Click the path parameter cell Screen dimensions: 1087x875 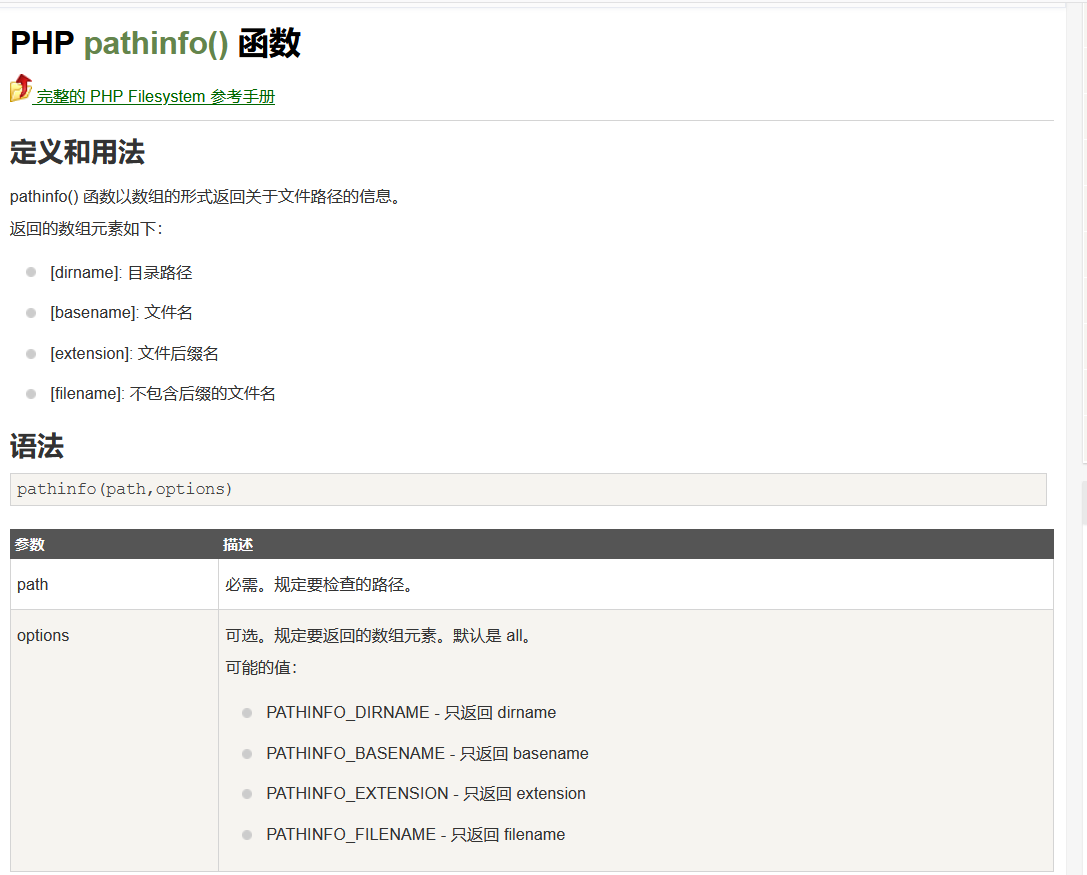click(33, 584)
